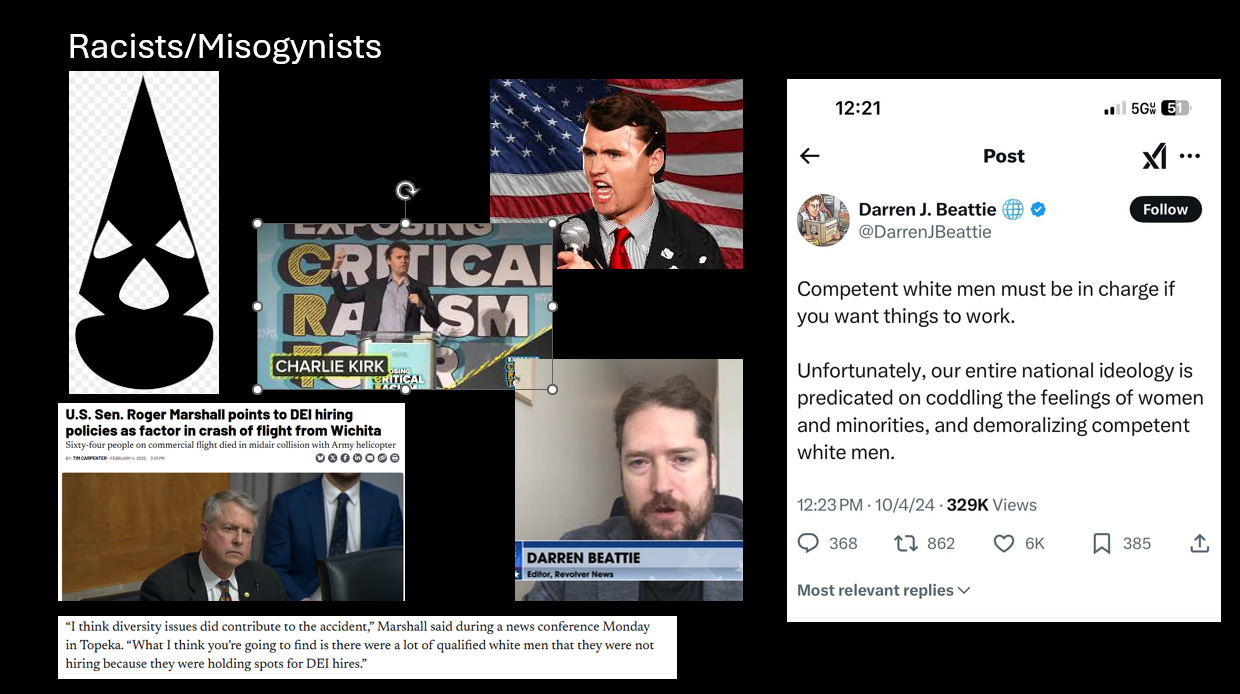Click the TIM CARPENTER byline
This screenshot has width=1240, height=694.
pyautogui.click(x=90, y=458)
